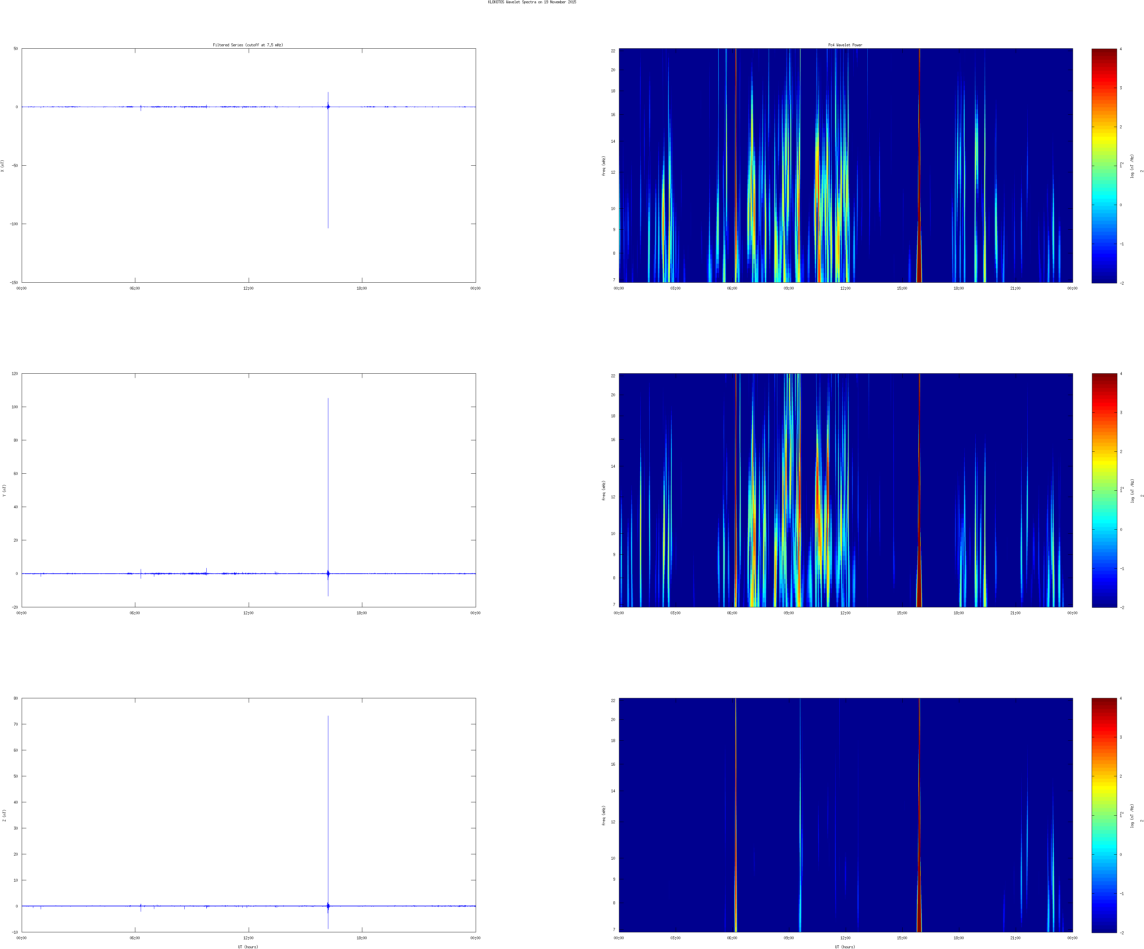Click the red stripe in top wavelet spectrogram
The height and width of the screenshot is (949, 1144).
point(919,166)
